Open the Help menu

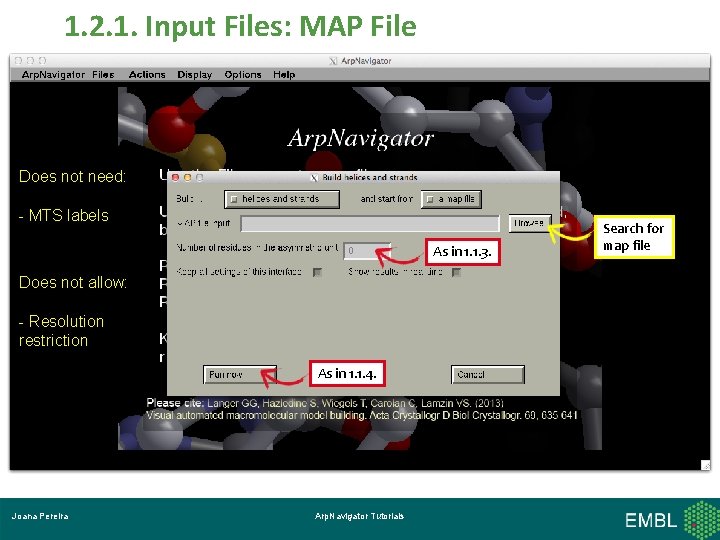[x=284, y=74]
